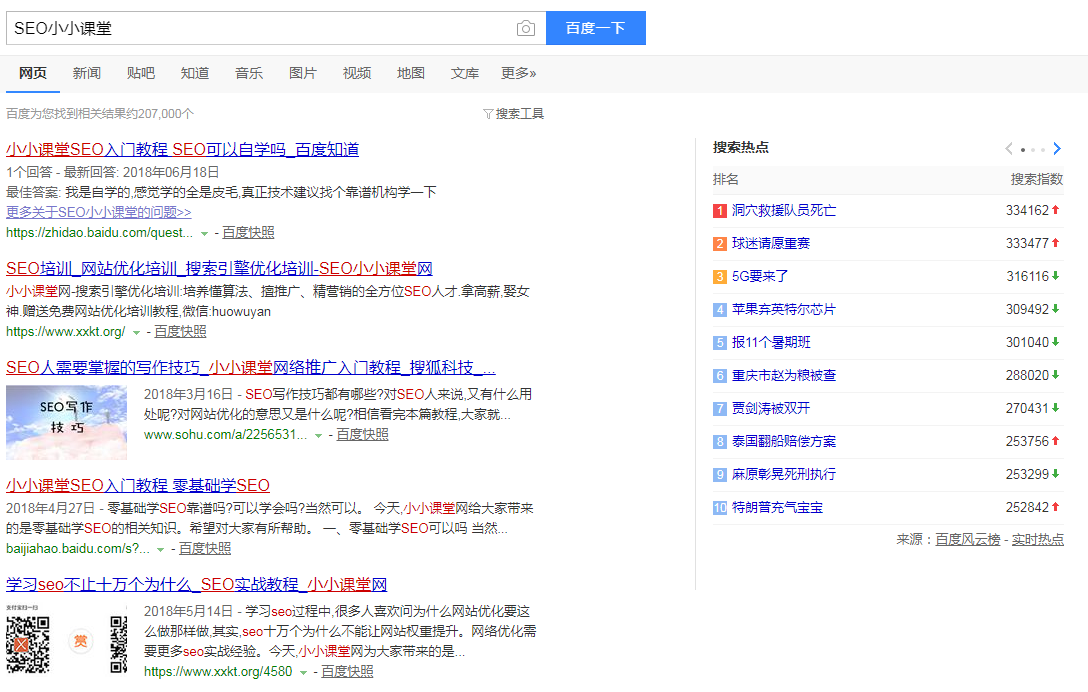
Task: Click the rank 2 badge icon
Action: [x=720, y=244]
